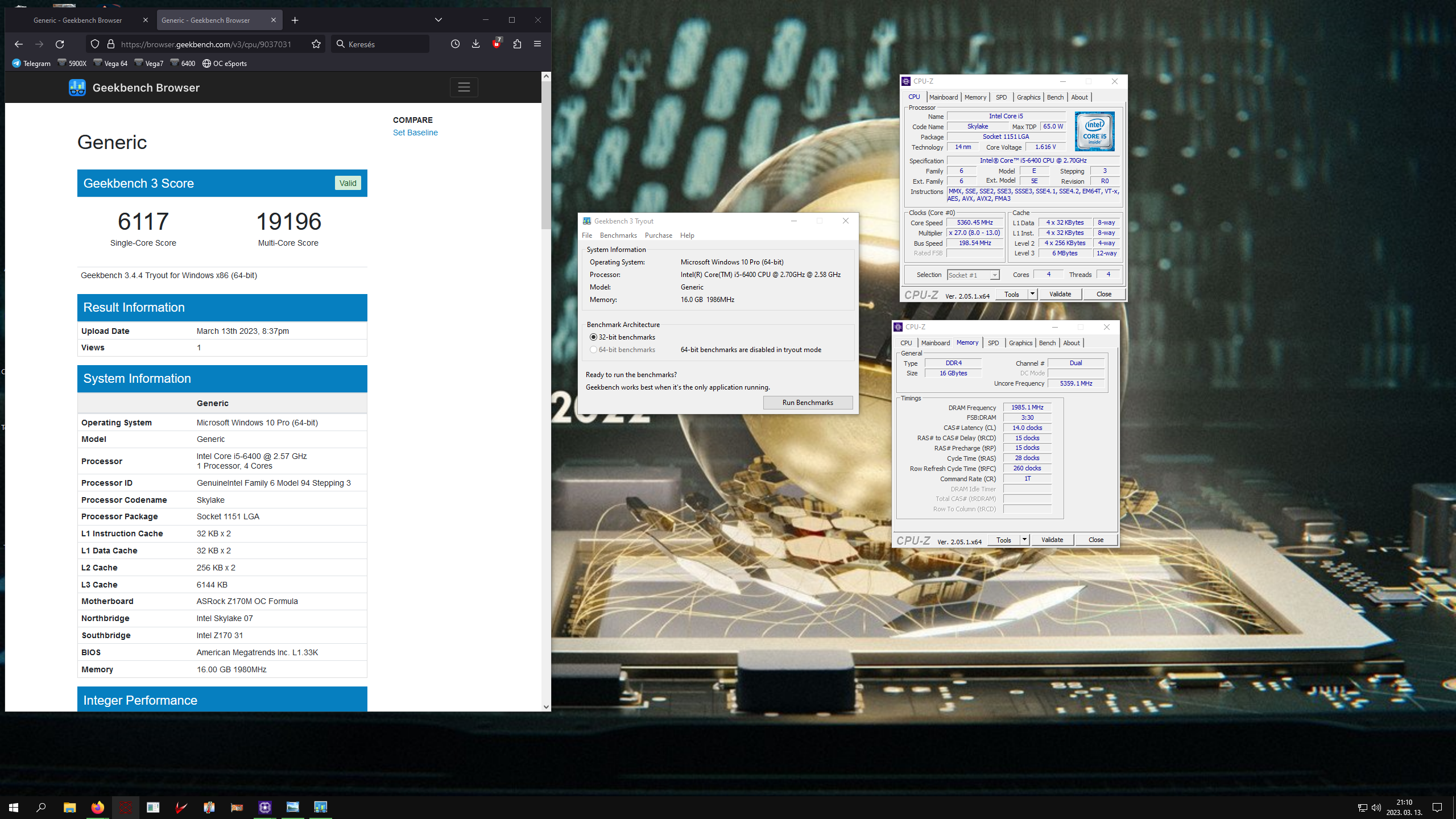This screenshot has width=1456, height=819.
Task: Click the volume speaker tray icon
Action: [x=1376, y=808]
